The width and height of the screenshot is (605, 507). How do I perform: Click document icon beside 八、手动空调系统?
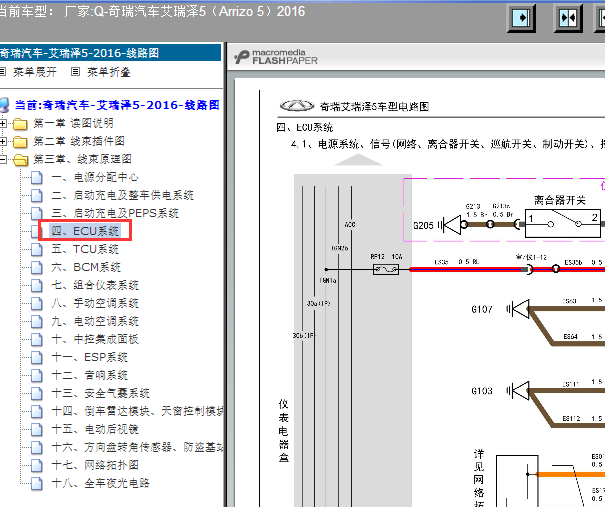click(37, 304)
